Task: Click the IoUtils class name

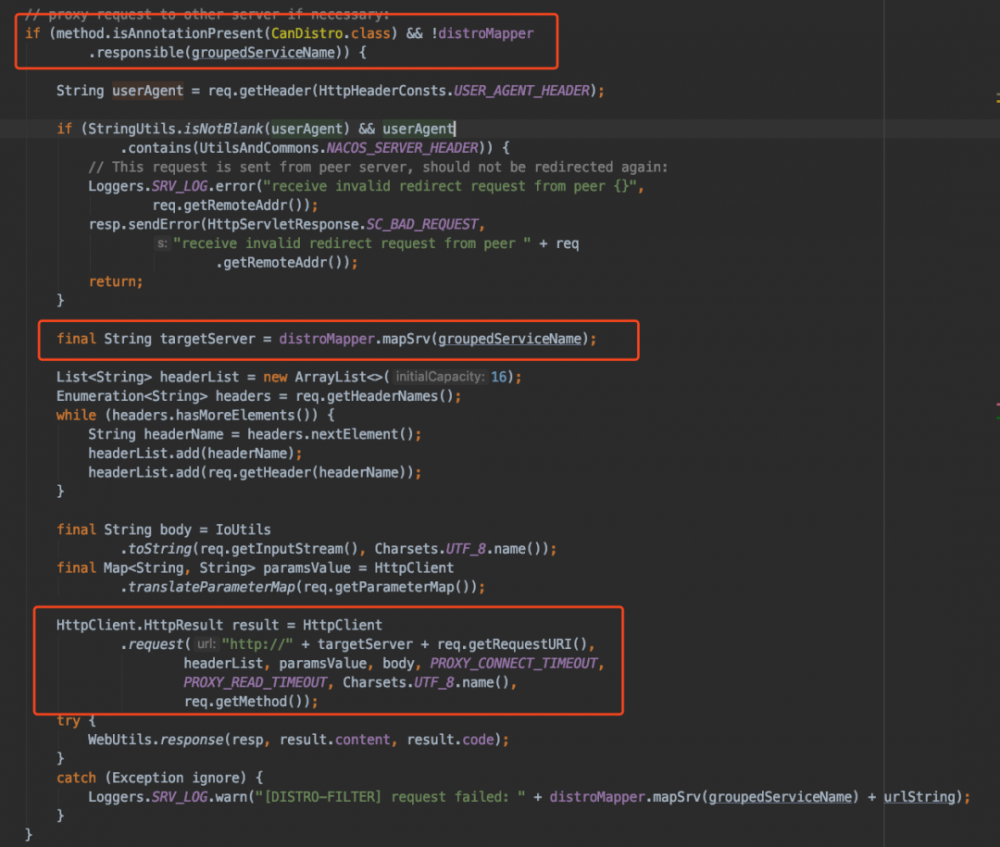Action: (x=242, y=529)
